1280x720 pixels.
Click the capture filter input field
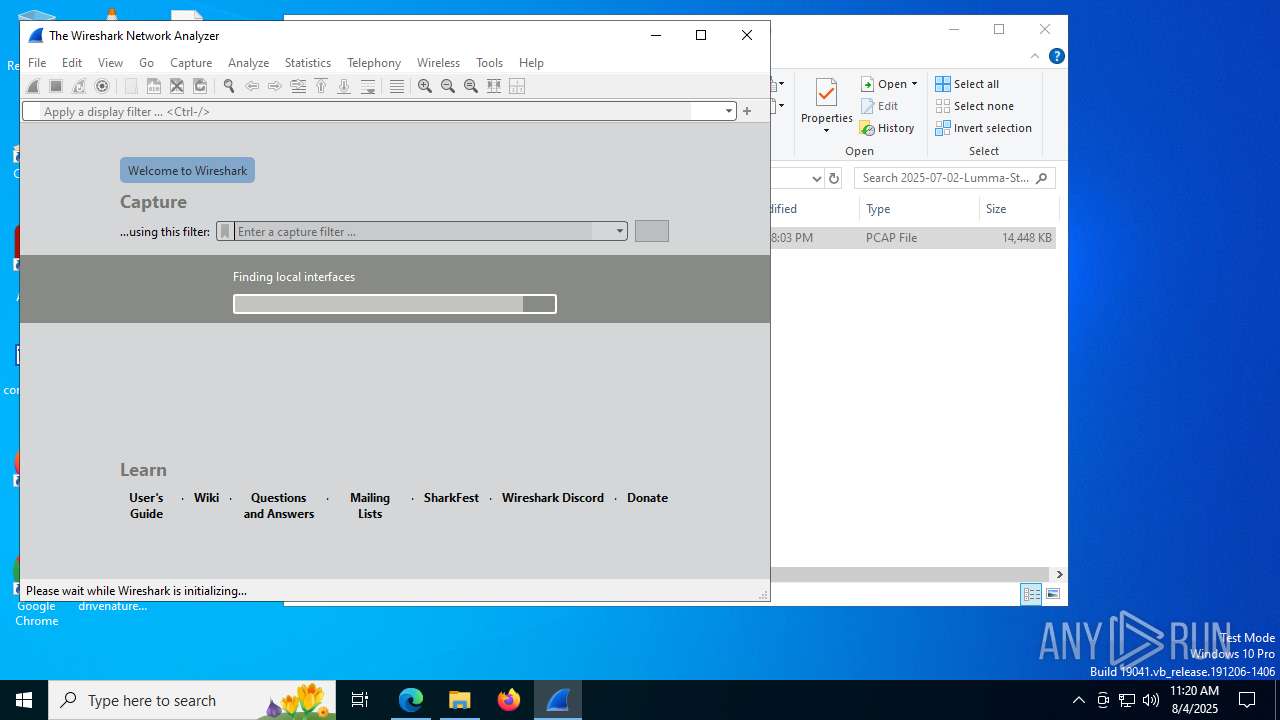click(x=424, y=231)
